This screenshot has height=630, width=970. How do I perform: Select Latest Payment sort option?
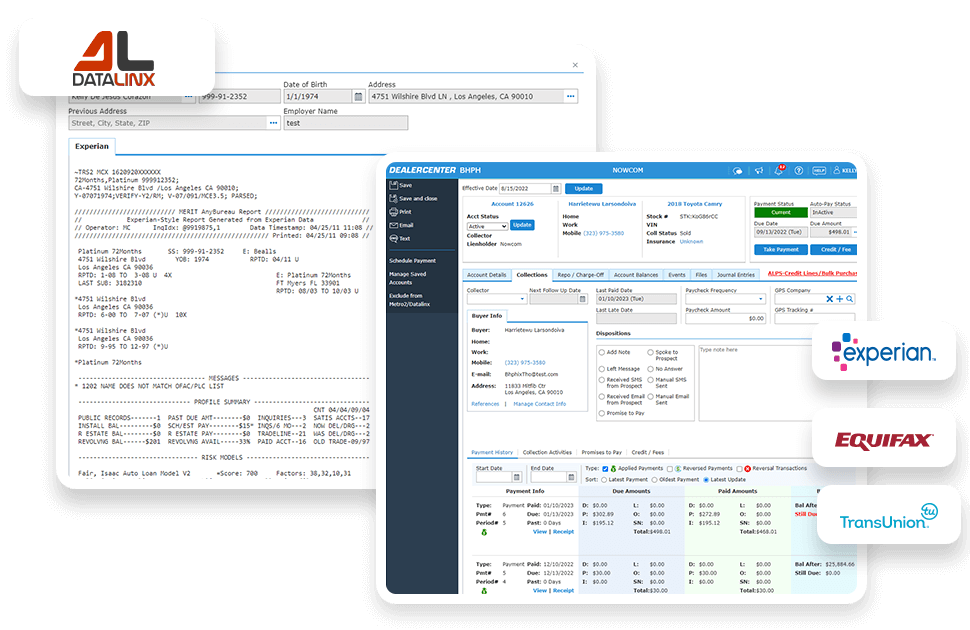click(x=604, y=480)
